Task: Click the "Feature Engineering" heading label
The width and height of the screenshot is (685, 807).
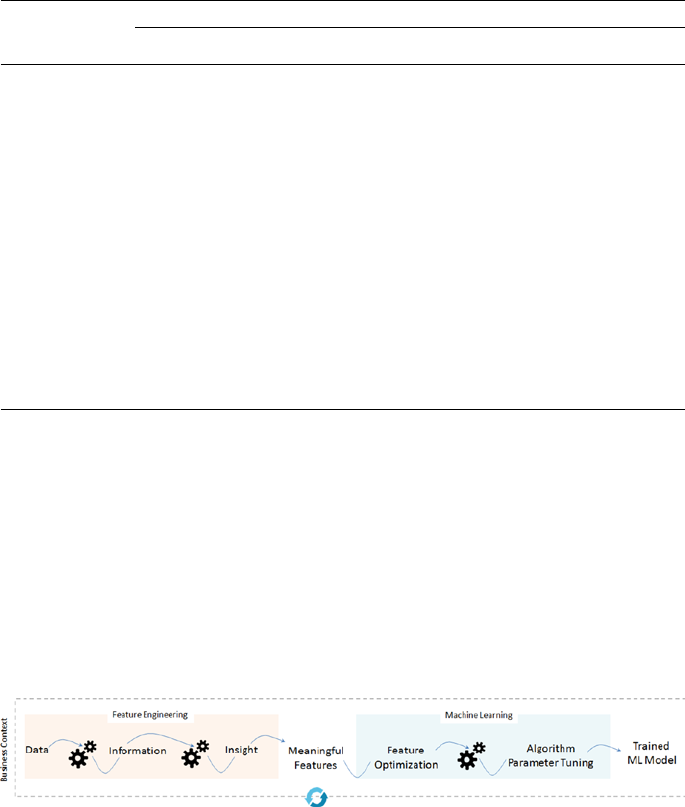Action: 150,714
